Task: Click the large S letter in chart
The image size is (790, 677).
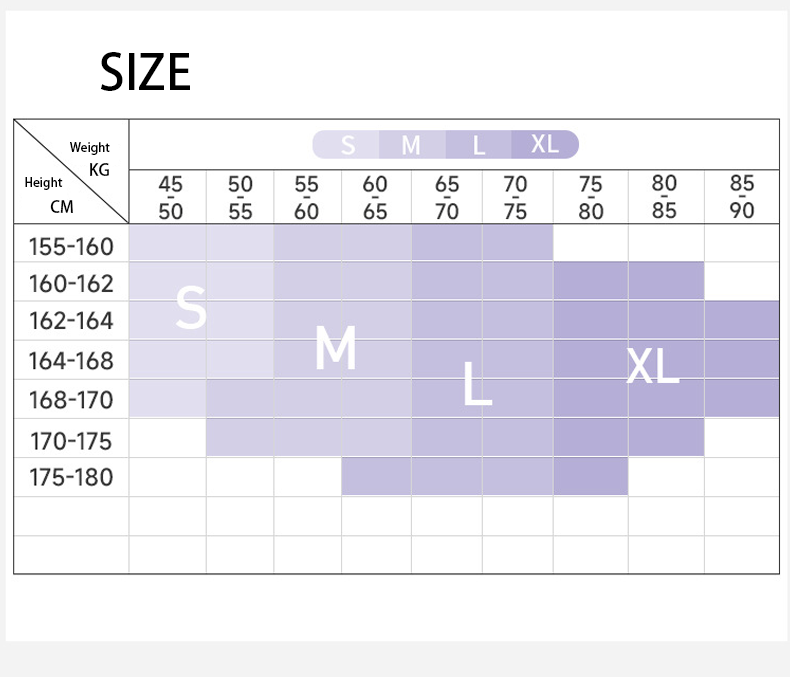Action: 191,307
